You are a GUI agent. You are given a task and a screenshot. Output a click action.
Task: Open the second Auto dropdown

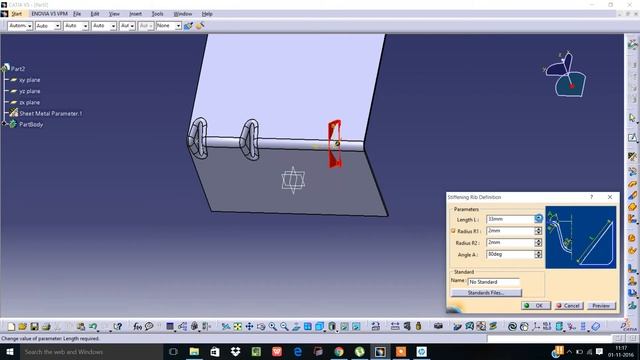[x=48, y=26]
